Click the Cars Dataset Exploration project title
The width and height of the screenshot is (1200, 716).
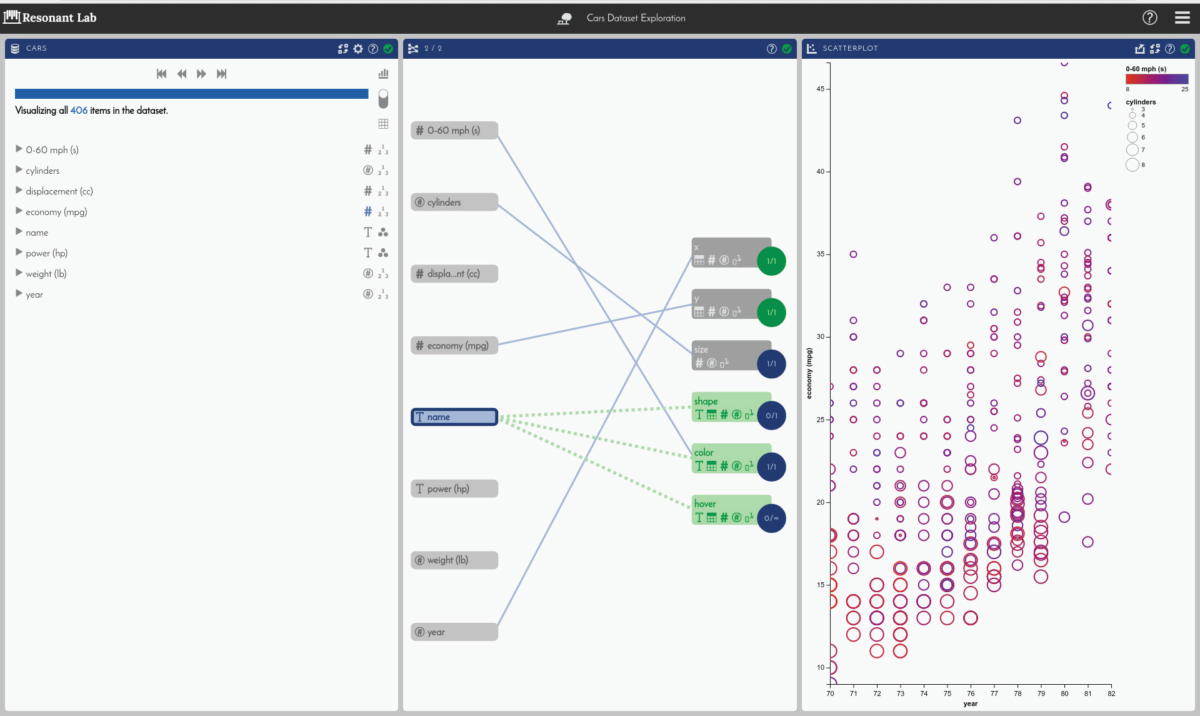tap(636, 18)
